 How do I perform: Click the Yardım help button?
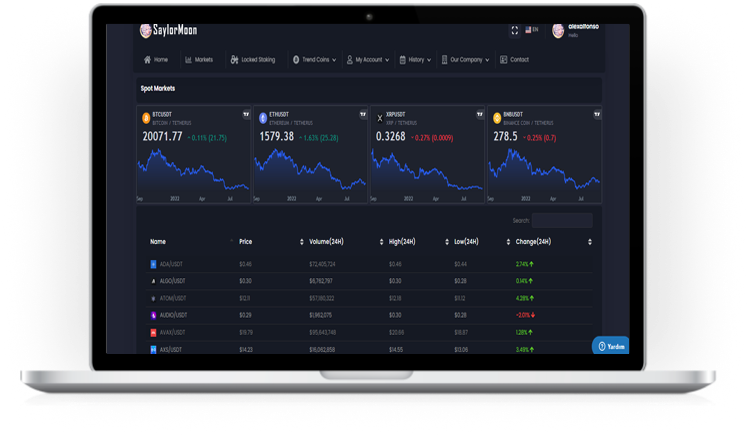tap(610, 346)
